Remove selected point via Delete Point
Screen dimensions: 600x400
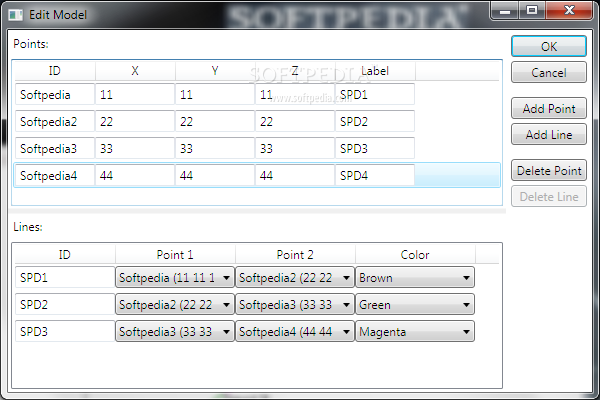coord(549,170)
